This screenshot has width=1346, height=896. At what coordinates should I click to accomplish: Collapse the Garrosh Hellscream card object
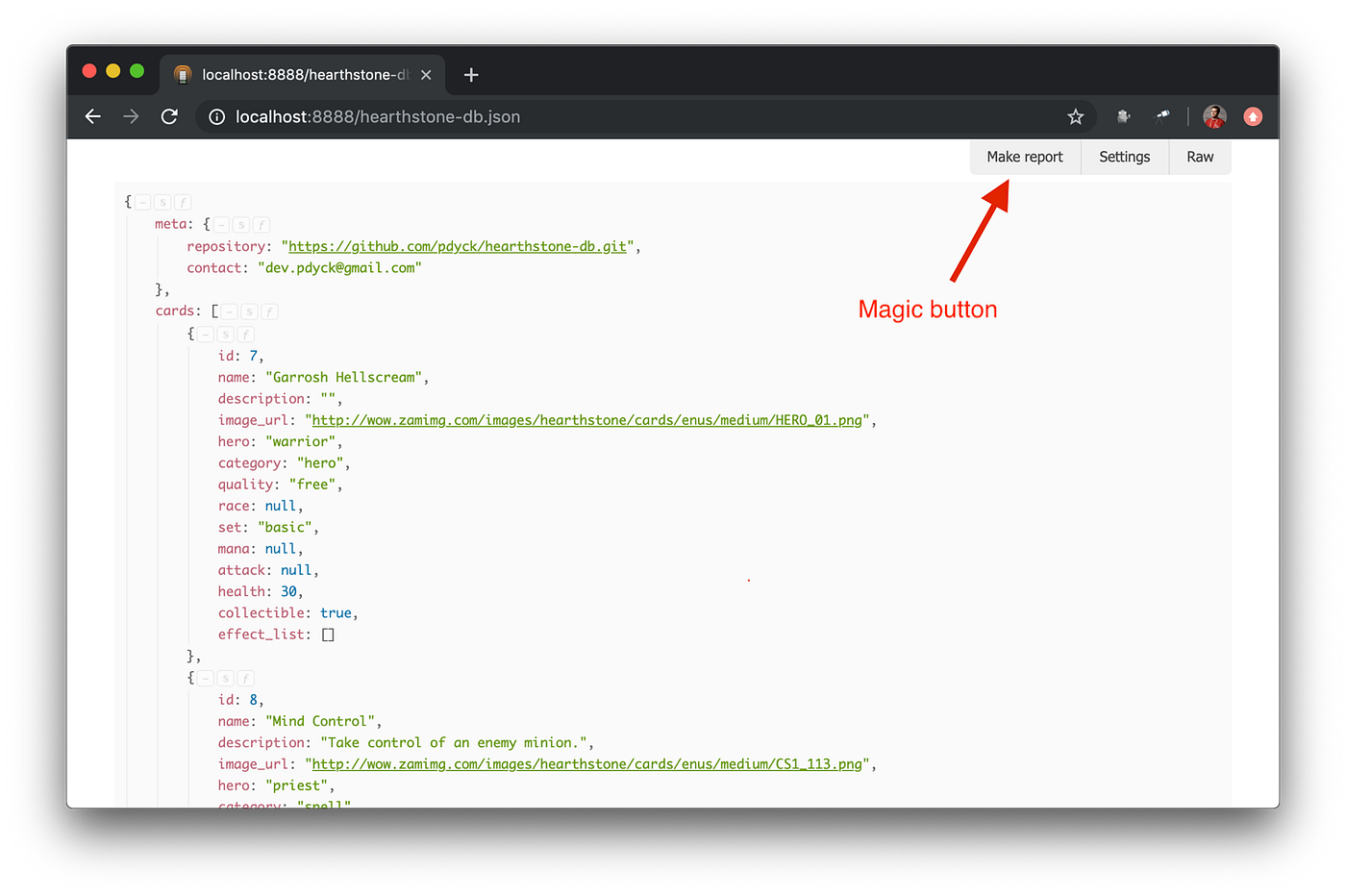(206, 335)
